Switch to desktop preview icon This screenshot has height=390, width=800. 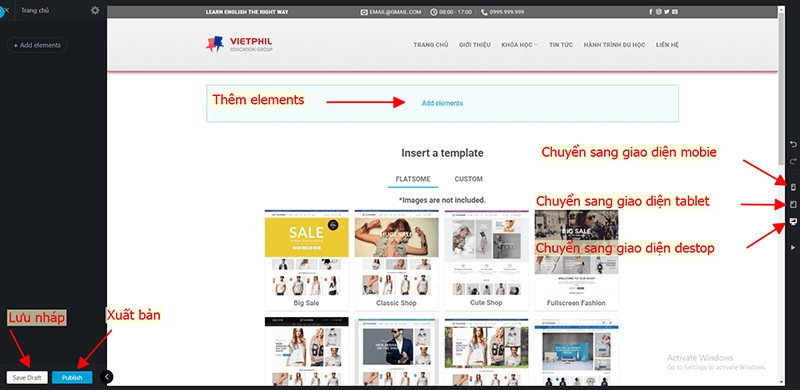coord(793,221)
